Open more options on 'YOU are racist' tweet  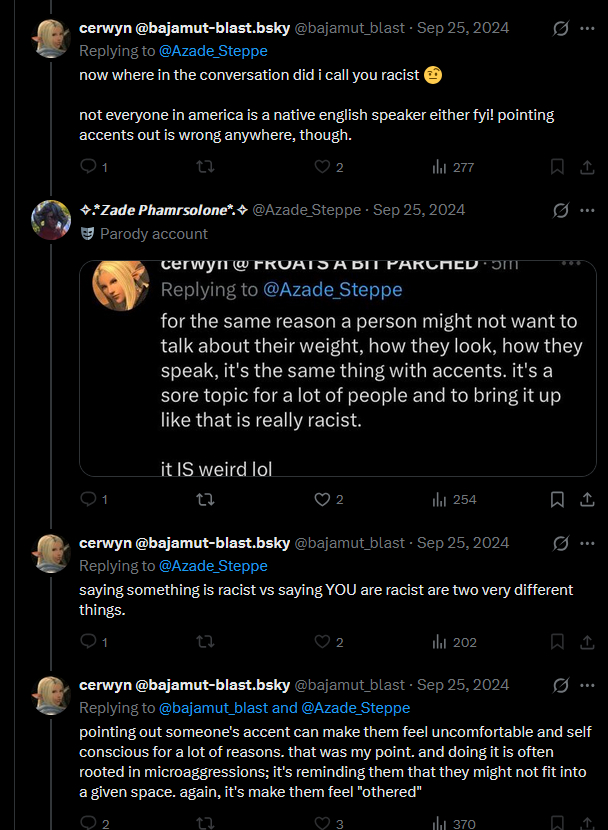click(x=587, y=543)
